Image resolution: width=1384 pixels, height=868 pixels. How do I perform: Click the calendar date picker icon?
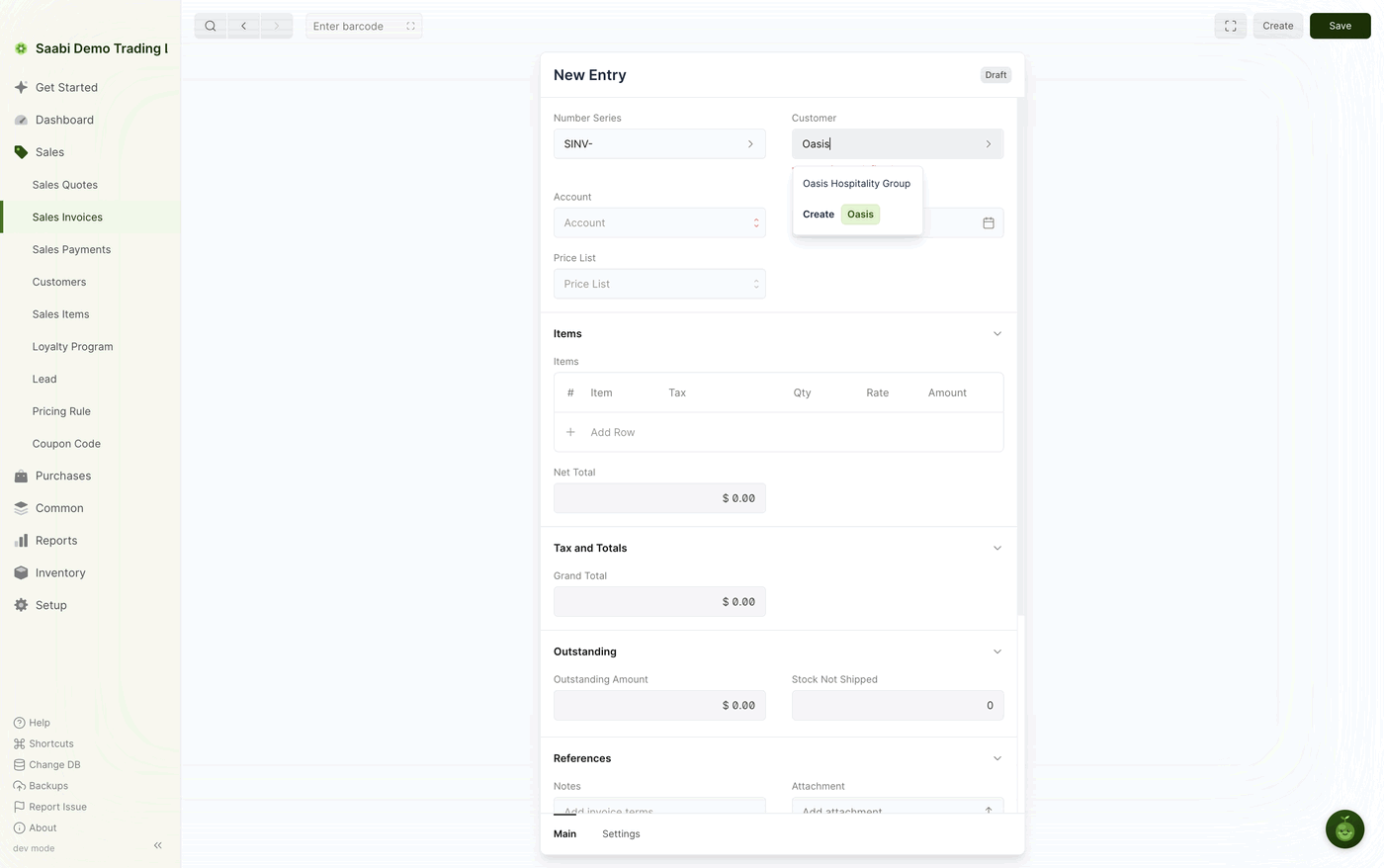pos(989,223)
